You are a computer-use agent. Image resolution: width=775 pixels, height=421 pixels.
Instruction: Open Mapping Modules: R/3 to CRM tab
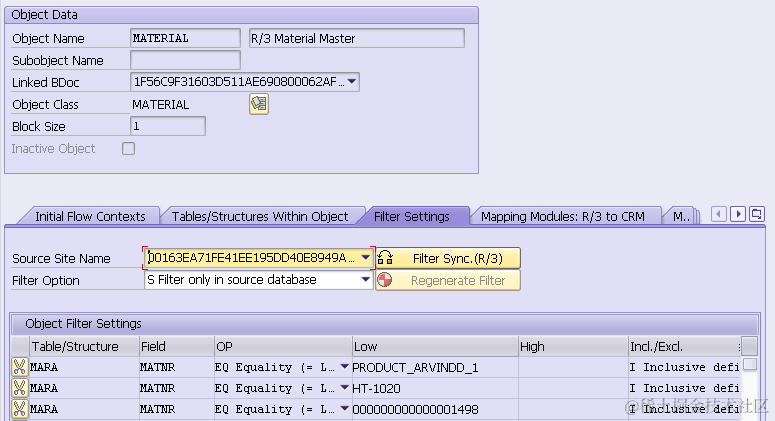coord(562,216)
